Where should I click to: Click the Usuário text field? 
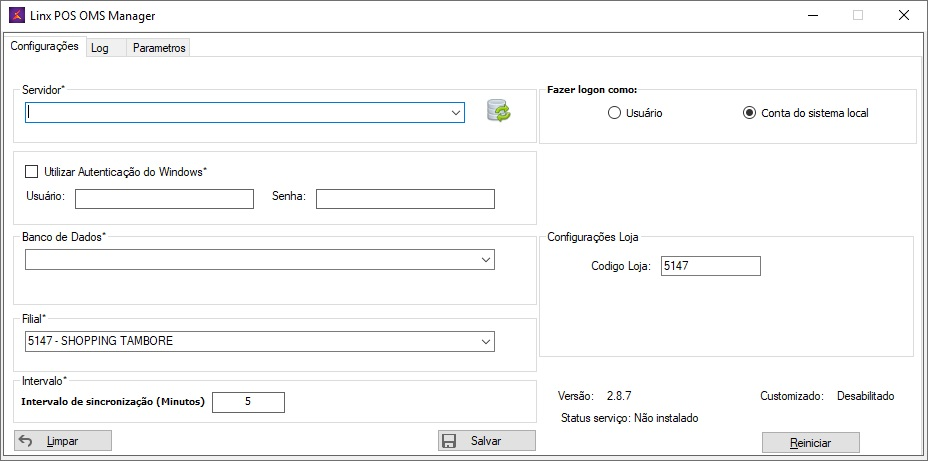pos(164,199)
